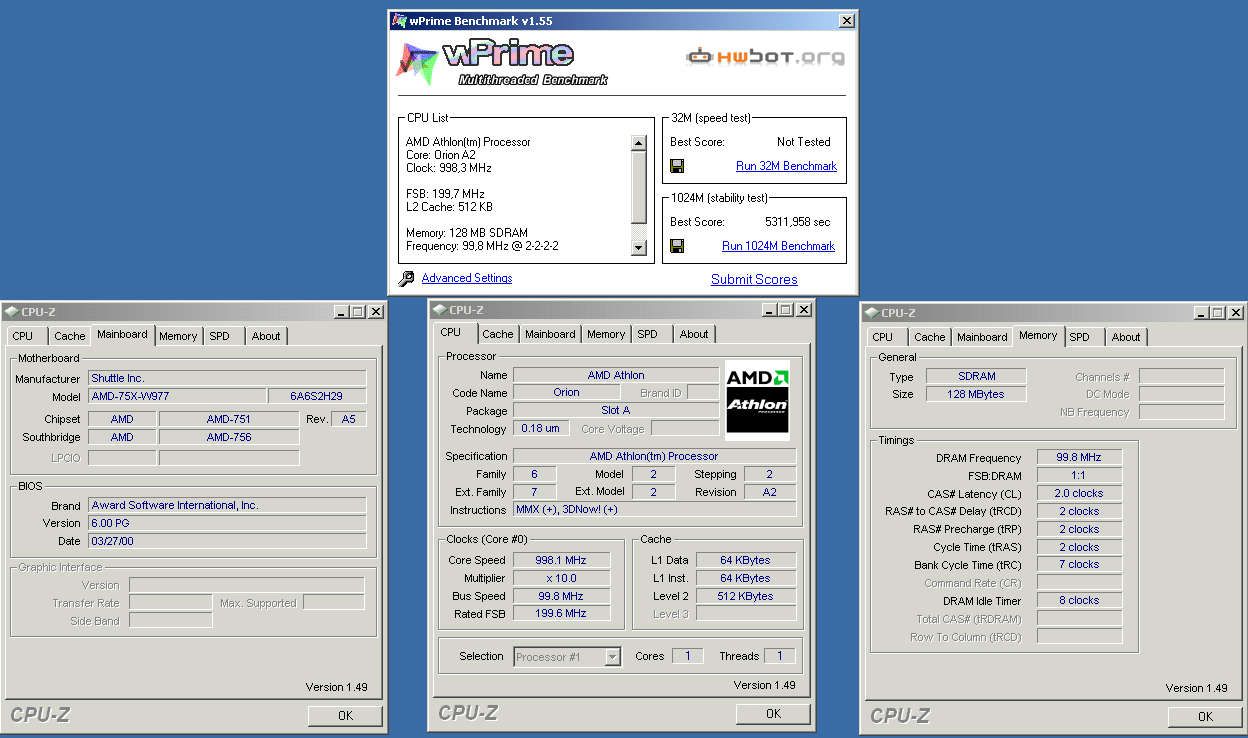Open the Memory tab in the Mainboard CPU-Z window
The height and width of the screenshot is (738, 1248).
point(178,336)
